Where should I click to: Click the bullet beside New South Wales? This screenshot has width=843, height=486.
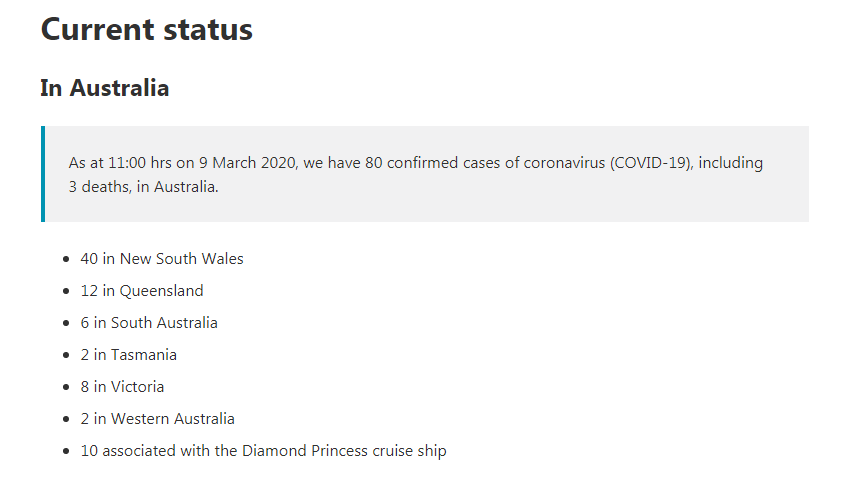tap(66, 259)
